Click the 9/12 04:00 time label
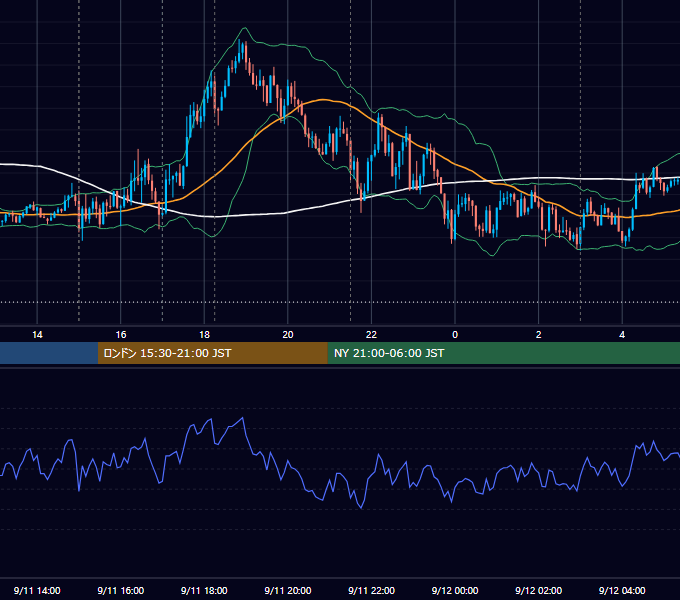Viewport: 680px width, 600px height. click(x=622, y=590)
